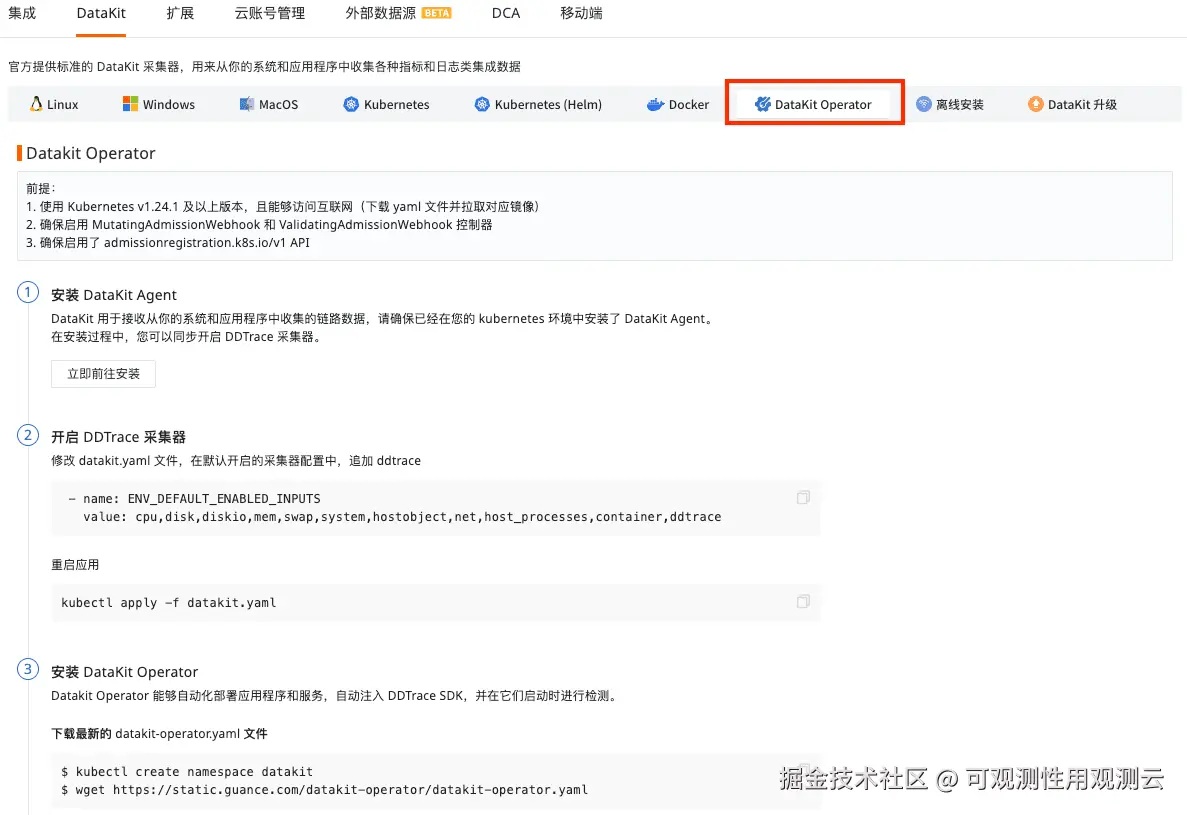Click the 开启 DDTrace 采集器 heading
Screen dimensions: 1187x815
118,437
